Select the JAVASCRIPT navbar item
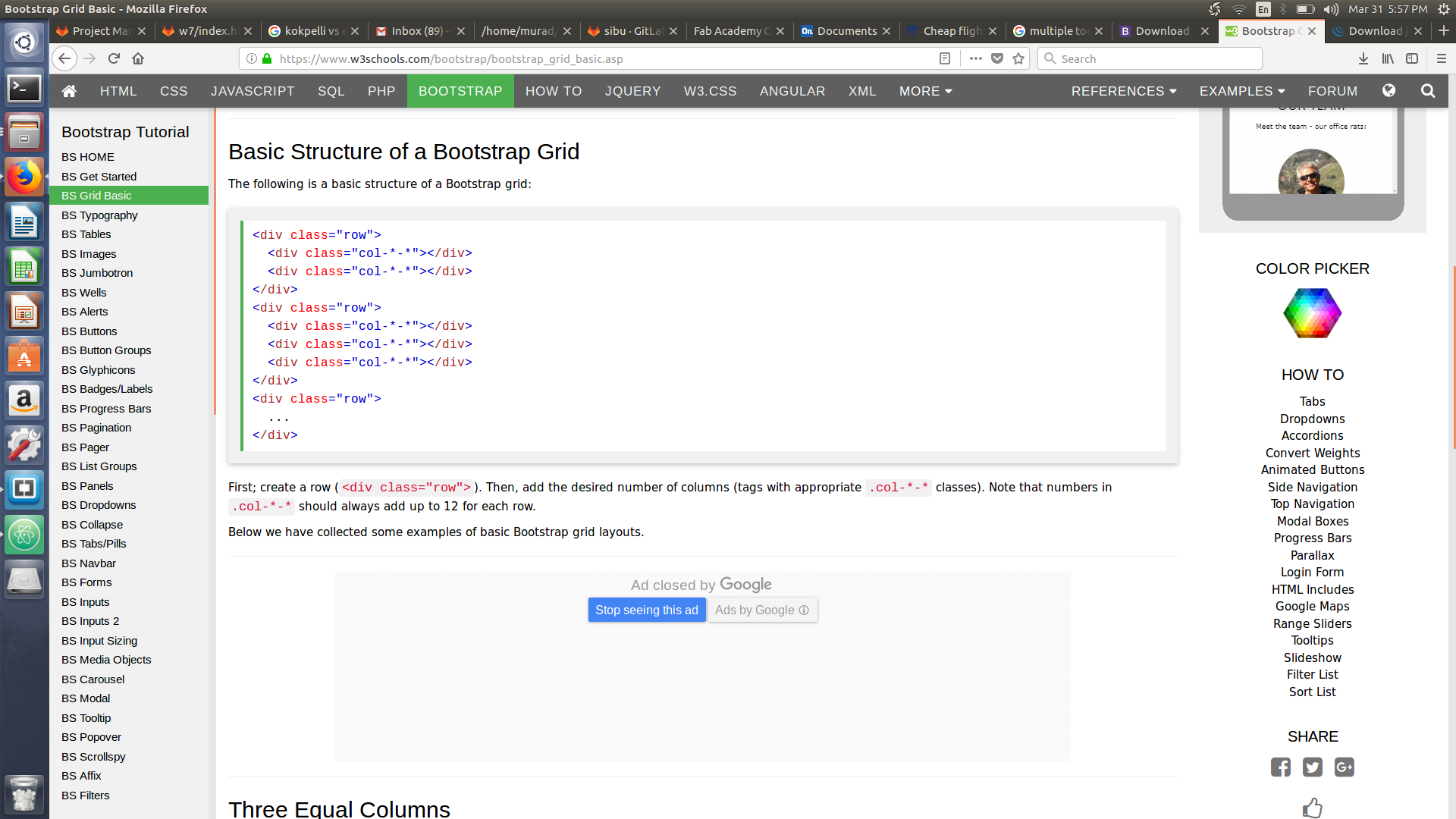Screen dimensions: 1456x819 click(253, 91)
